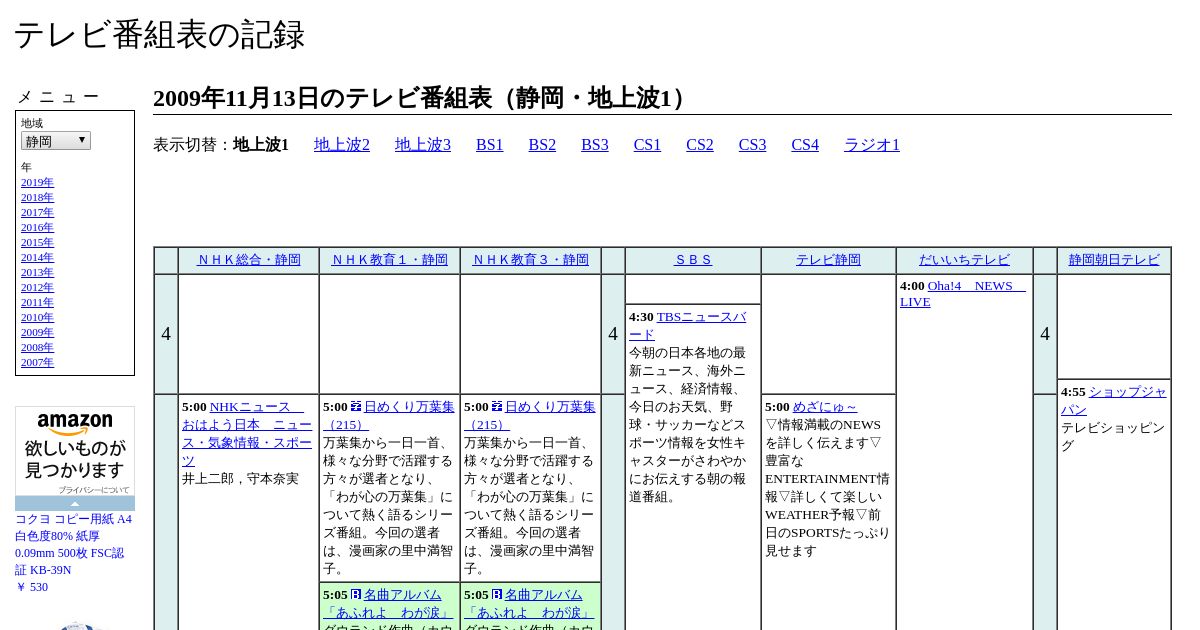The image size is (1200, 630).
Task: Select year 2019年 in the menu
Action: (37, 183)
